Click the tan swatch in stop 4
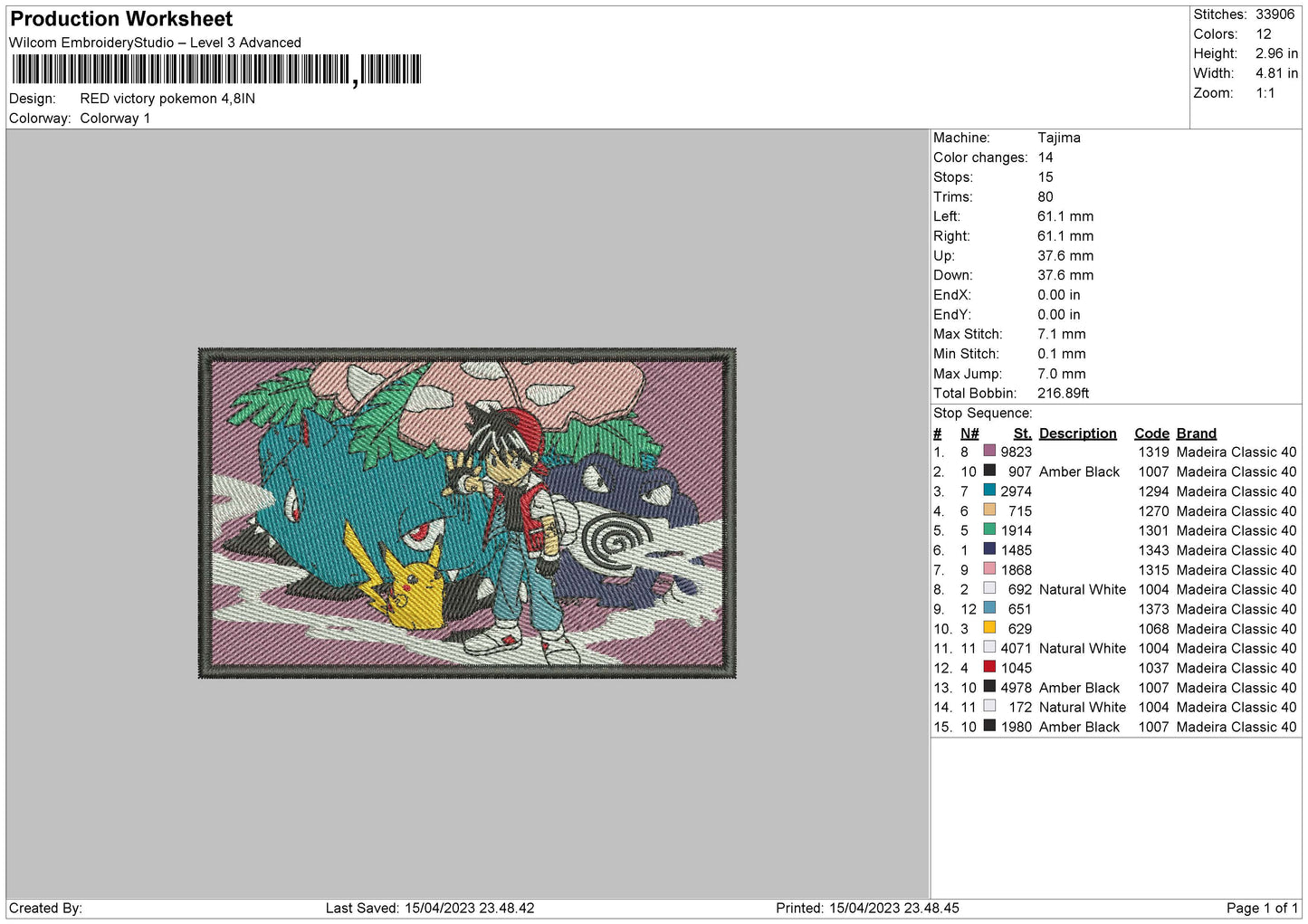This screenshot has height=924, width=1308. (989, 510)
